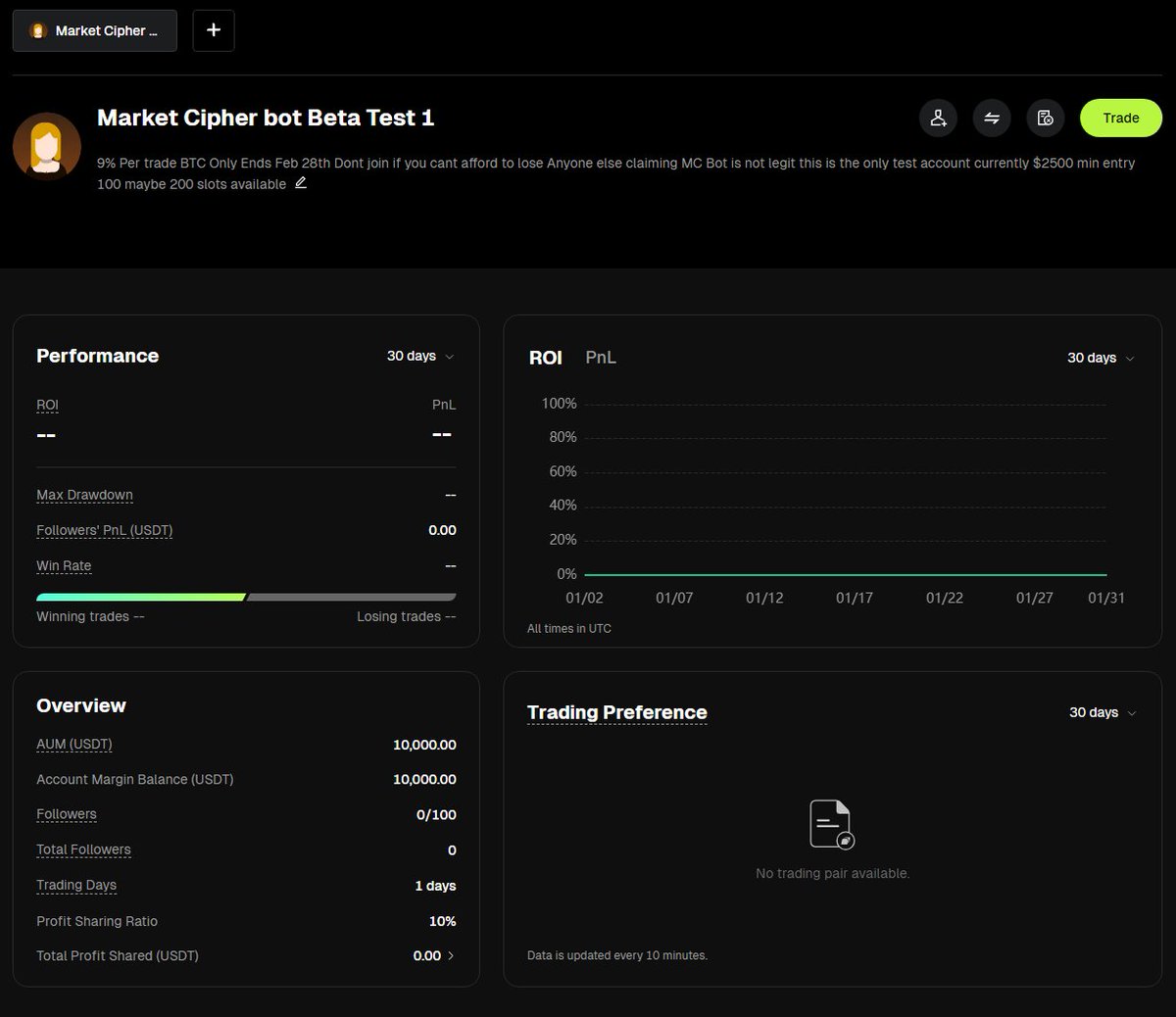Open Performance 30 days dropdown

click(x=420, y=356)
